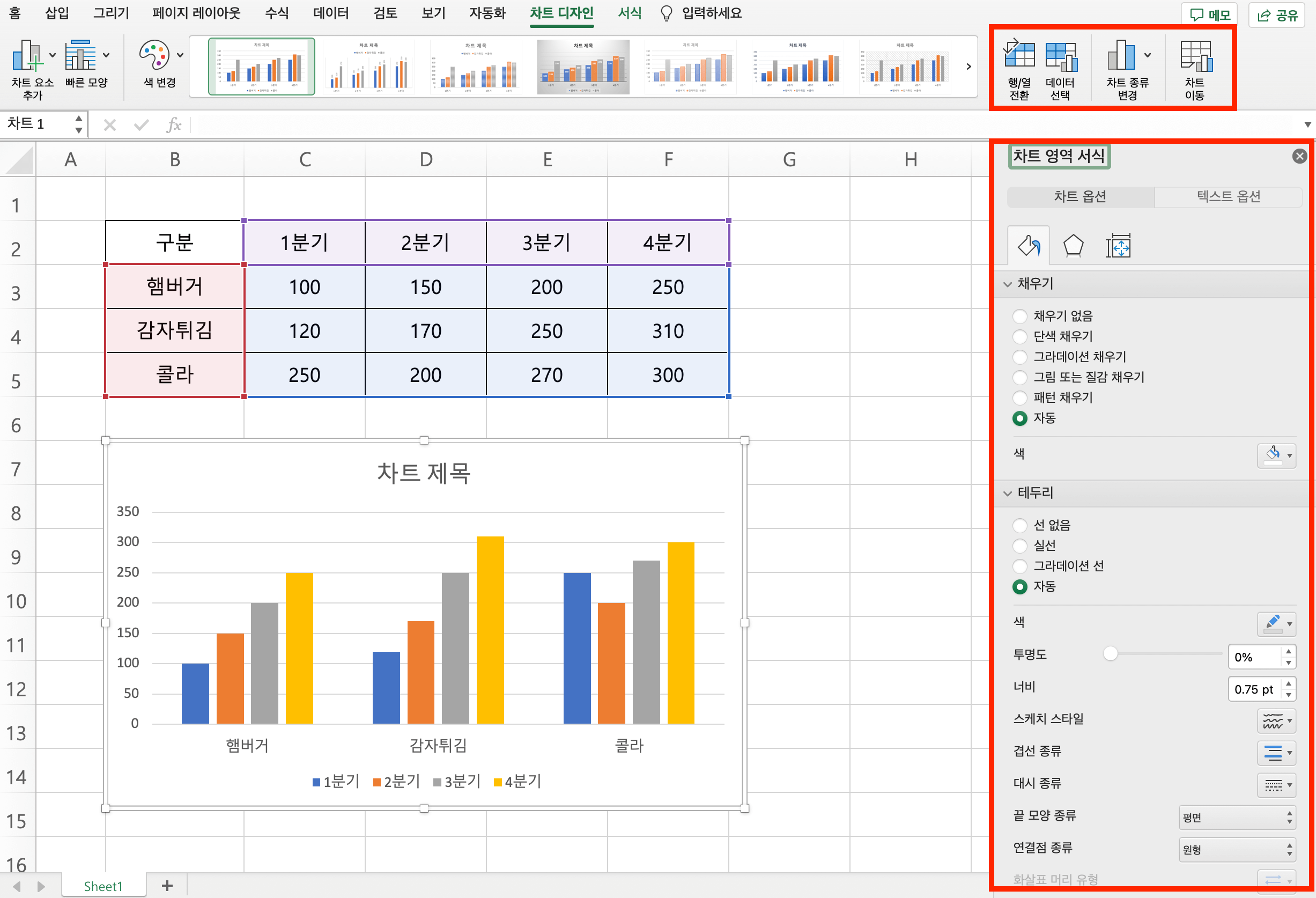This screenshot has height=898, width=1316.
Task: Switch to the 텍스트 옵션 tab
Action: coord(1228,196)
